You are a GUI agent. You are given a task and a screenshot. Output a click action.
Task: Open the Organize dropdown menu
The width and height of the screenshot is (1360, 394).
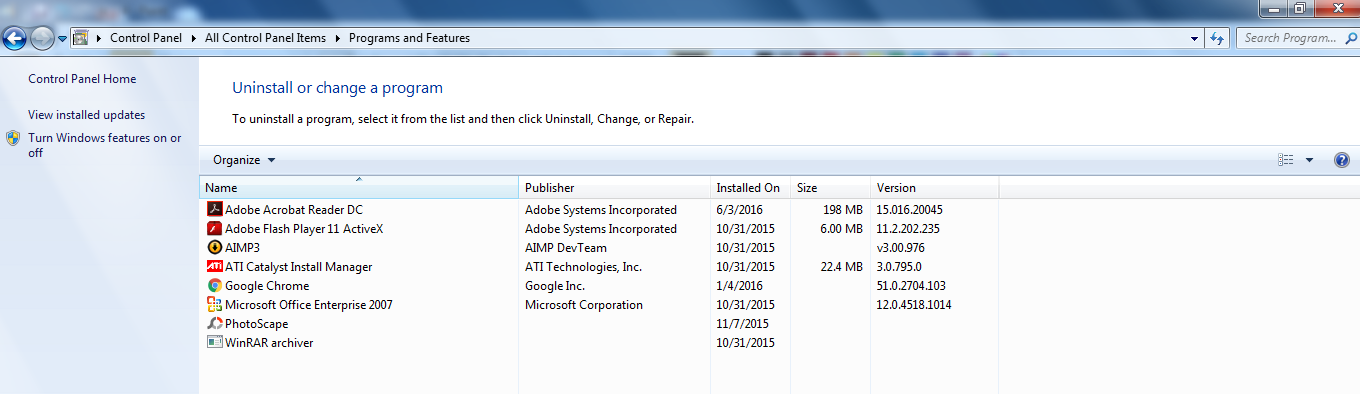pyautogui.click(x=244, y=160)
